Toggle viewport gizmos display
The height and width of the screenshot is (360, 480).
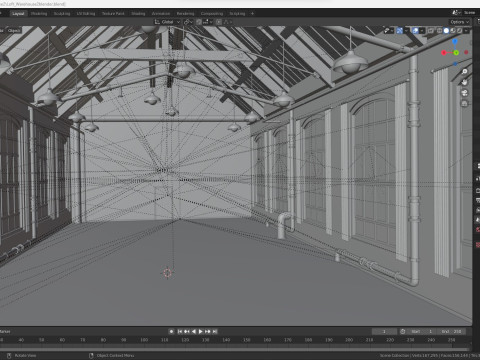400,31
